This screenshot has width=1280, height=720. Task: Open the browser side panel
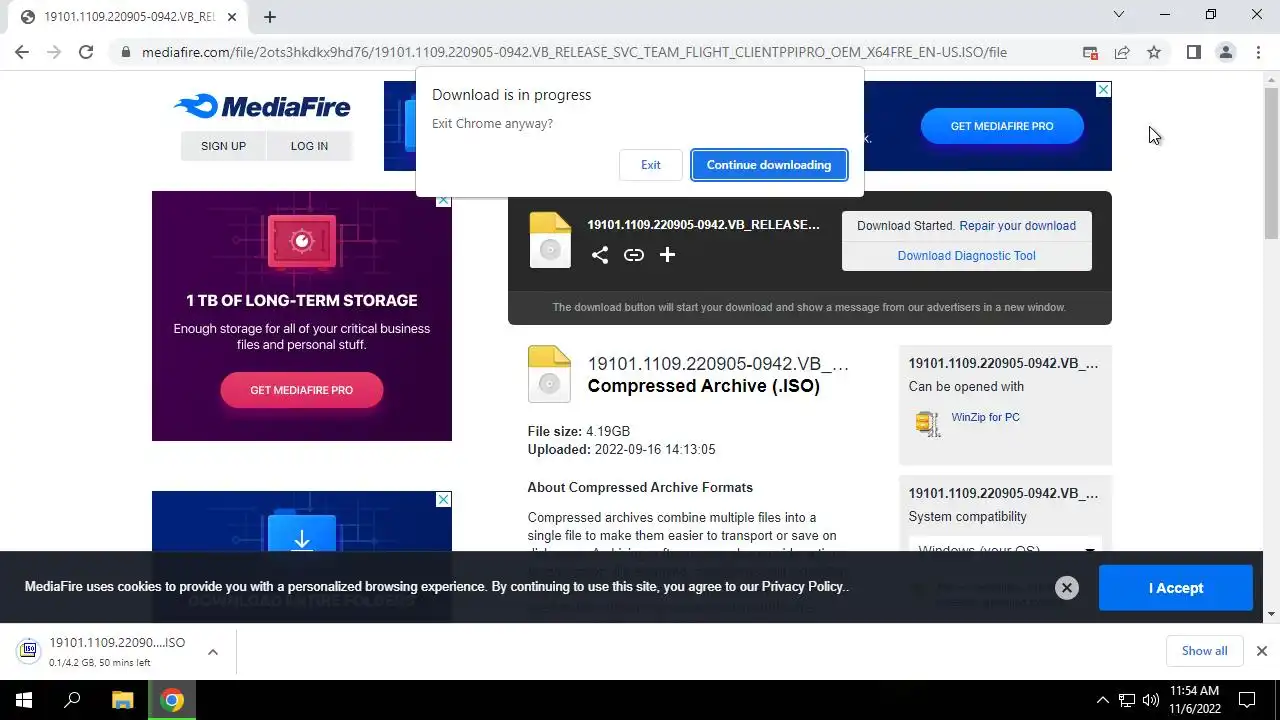[1193, 52]
